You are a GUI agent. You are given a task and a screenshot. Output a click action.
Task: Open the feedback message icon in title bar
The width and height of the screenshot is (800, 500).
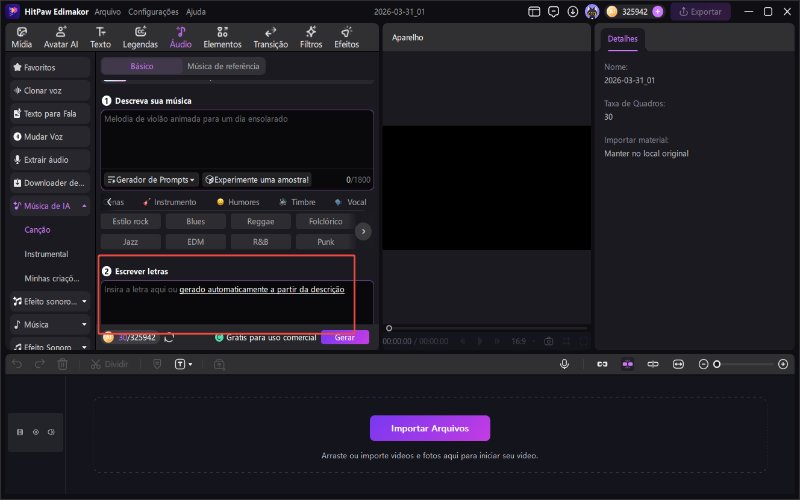(553, 12)
